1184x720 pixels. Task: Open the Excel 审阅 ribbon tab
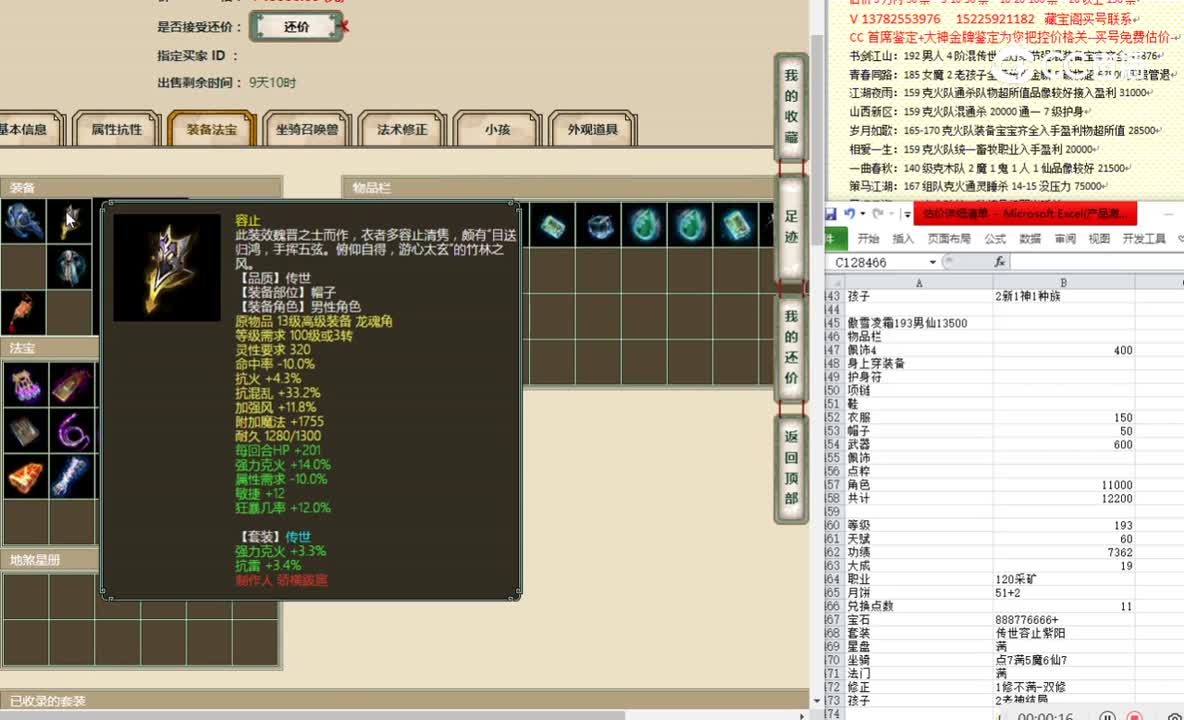pyautogui.click(x=1065, y=238)
